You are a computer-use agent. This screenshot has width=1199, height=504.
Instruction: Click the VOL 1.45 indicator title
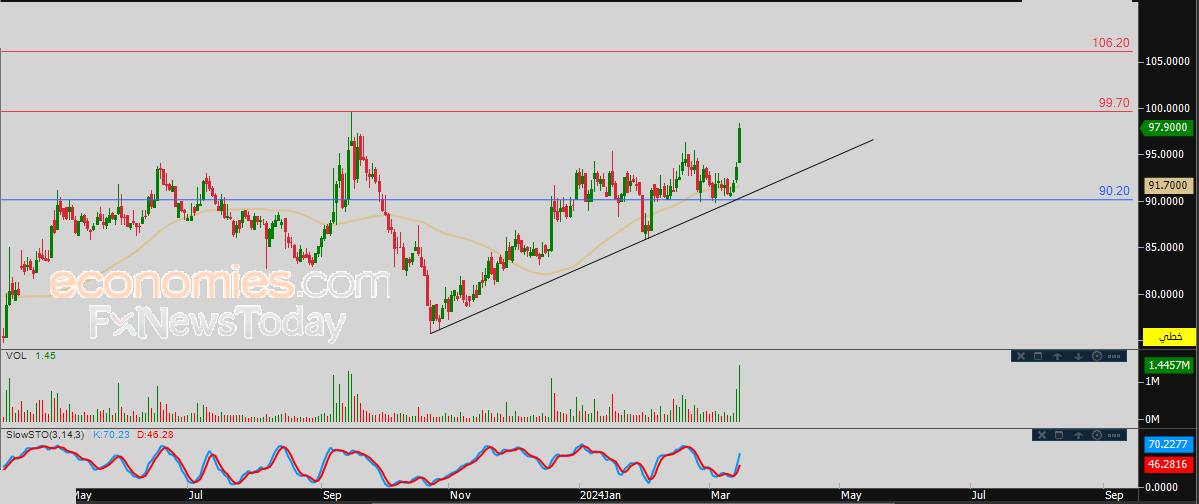(x=31, y=356)
